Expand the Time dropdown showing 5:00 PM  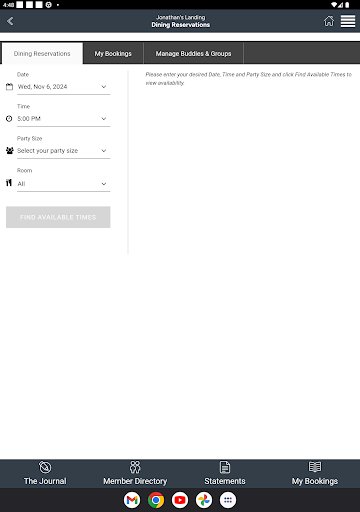pos(64,119)
